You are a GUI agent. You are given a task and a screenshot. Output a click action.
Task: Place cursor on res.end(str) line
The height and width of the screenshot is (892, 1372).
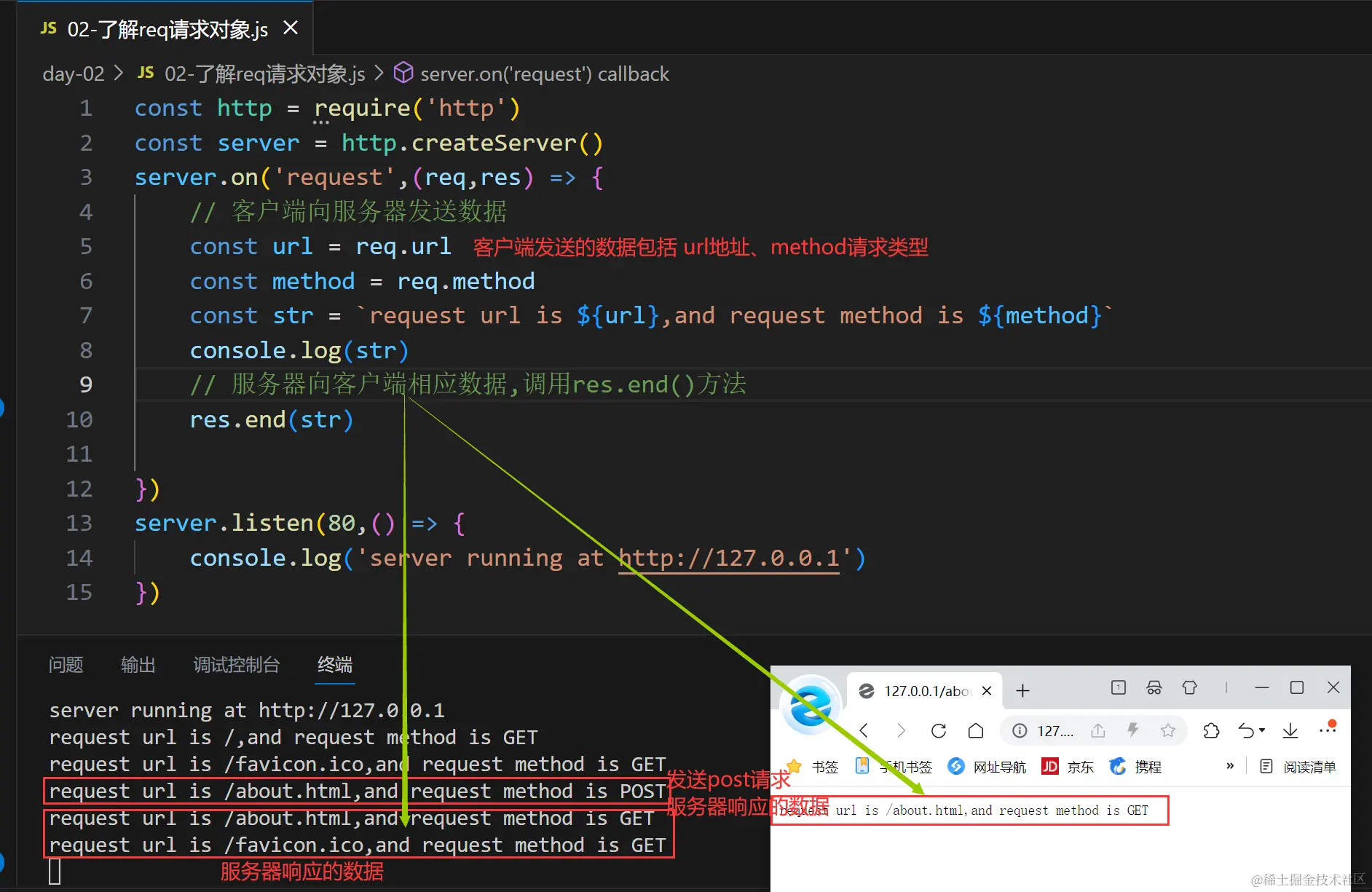click(x=271, y=419)
